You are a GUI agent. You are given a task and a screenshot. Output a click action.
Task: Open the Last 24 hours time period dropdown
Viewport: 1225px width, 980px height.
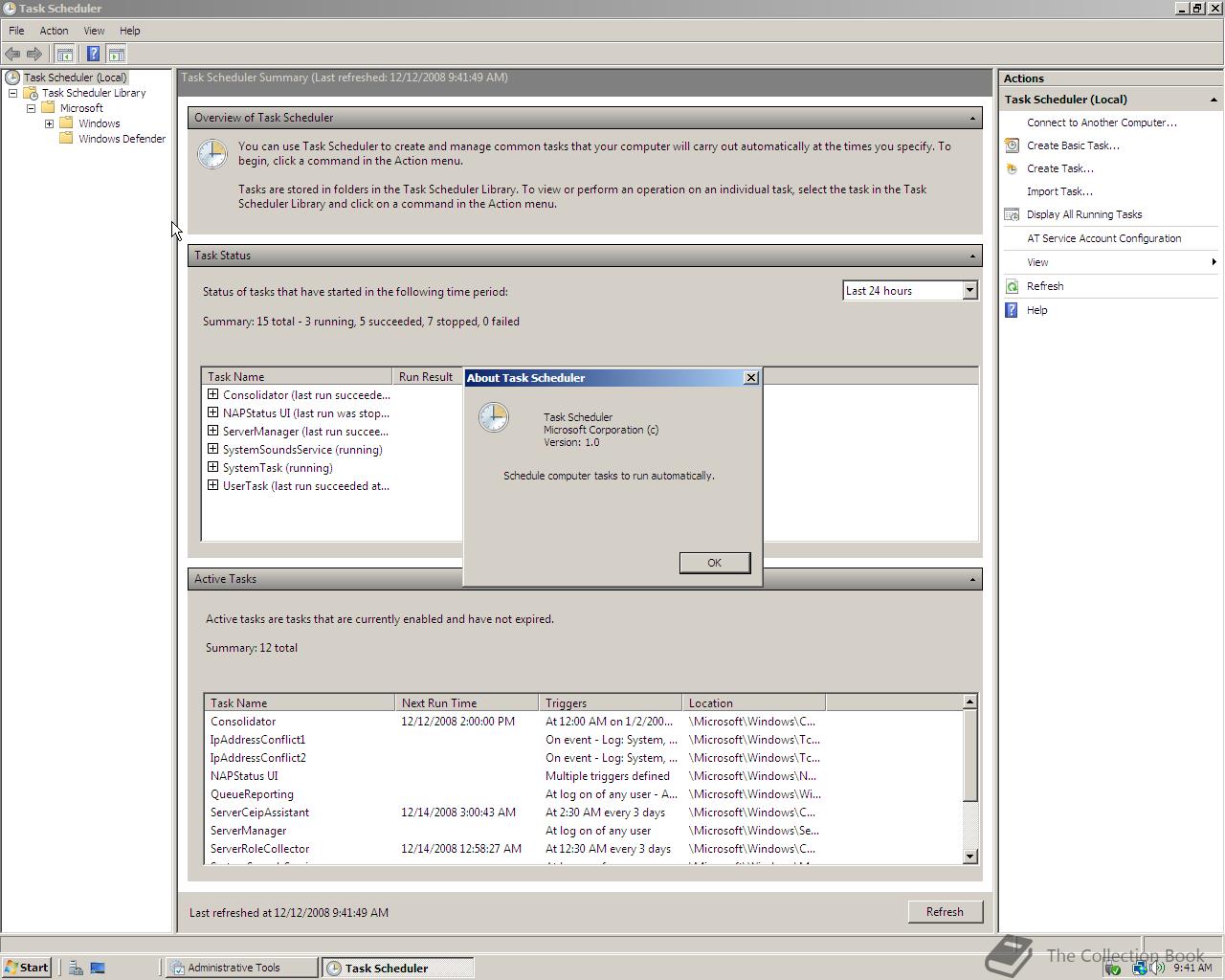point(969,290)
